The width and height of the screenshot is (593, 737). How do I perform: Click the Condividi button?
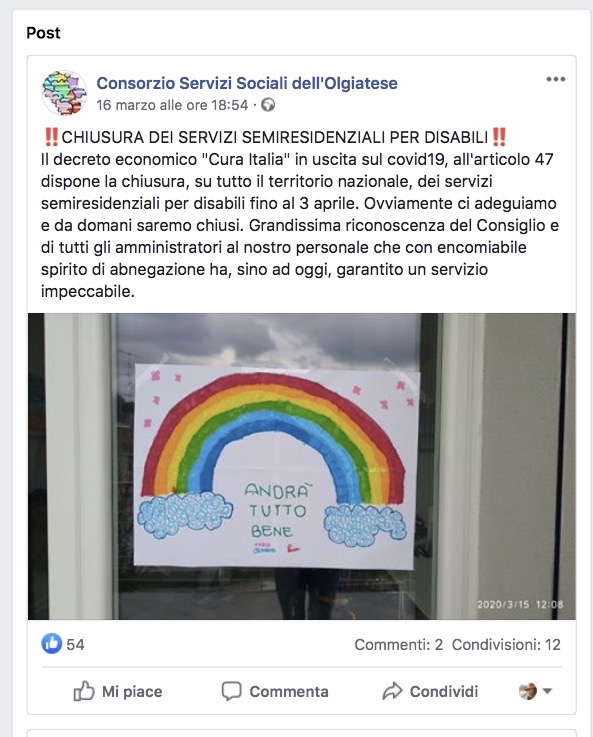coord(430,691)
